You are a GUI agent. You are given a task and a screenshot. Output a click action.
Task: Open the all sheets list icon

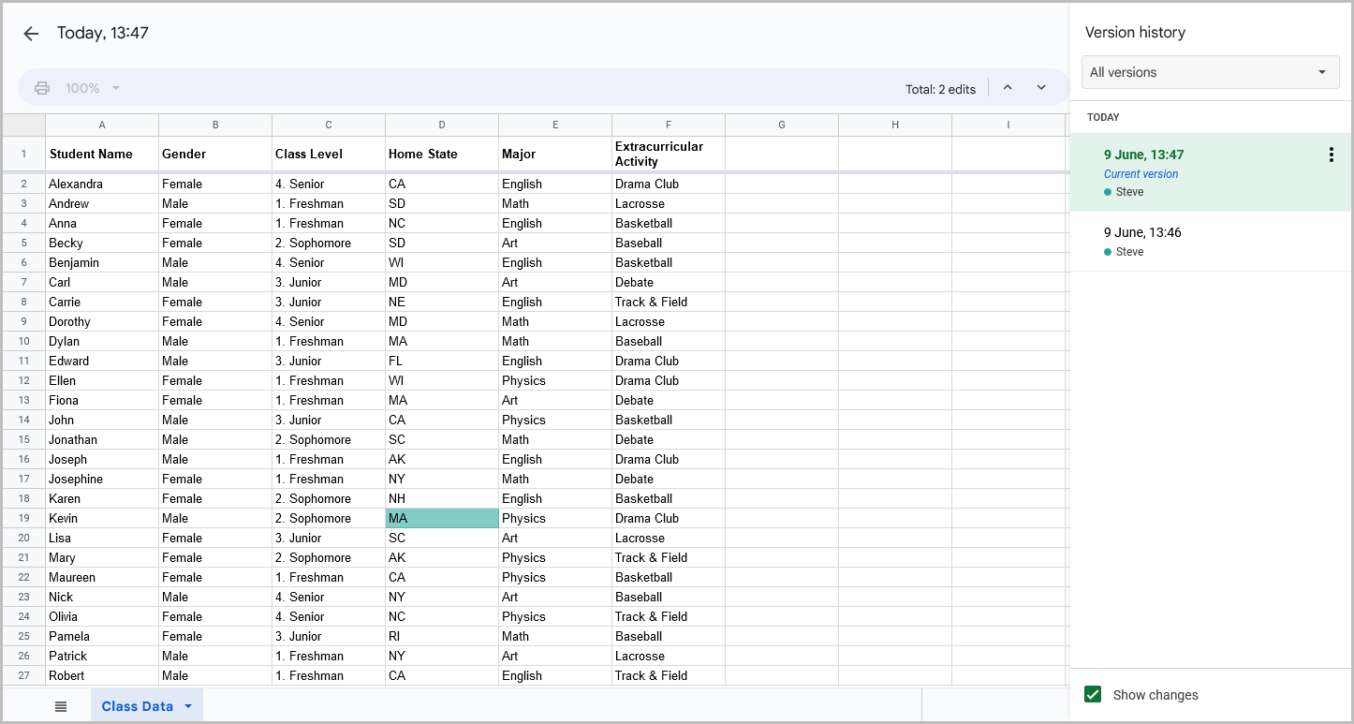pos(61,706)
